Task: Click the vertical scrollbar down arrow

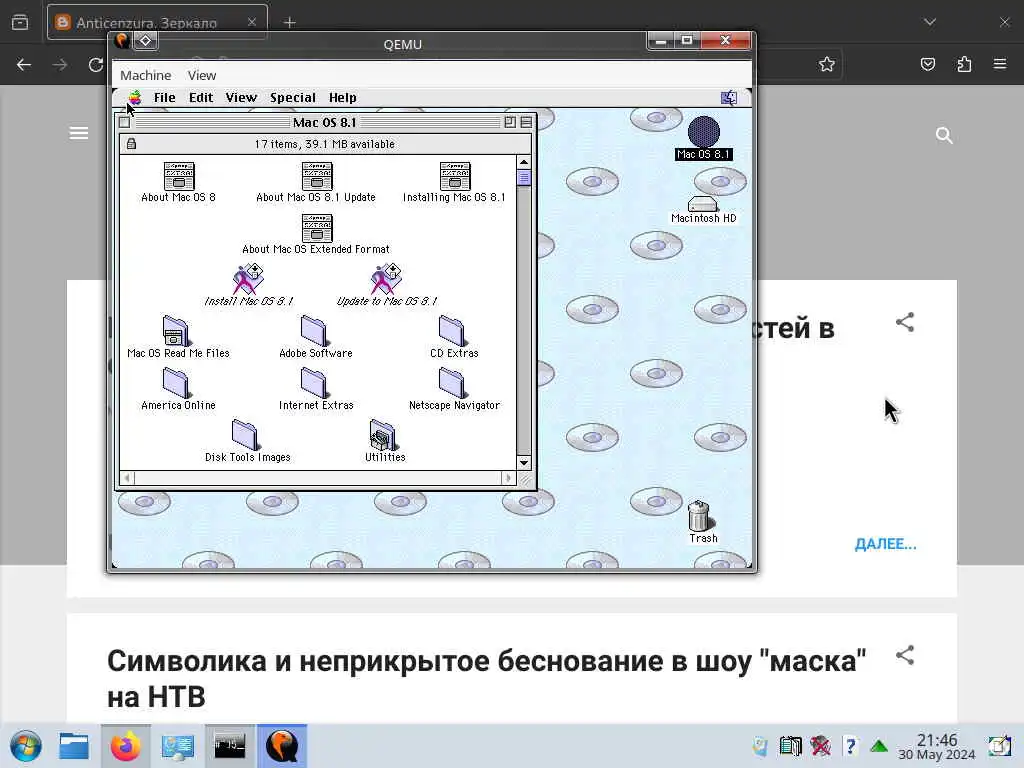Action: click(524, 462)
